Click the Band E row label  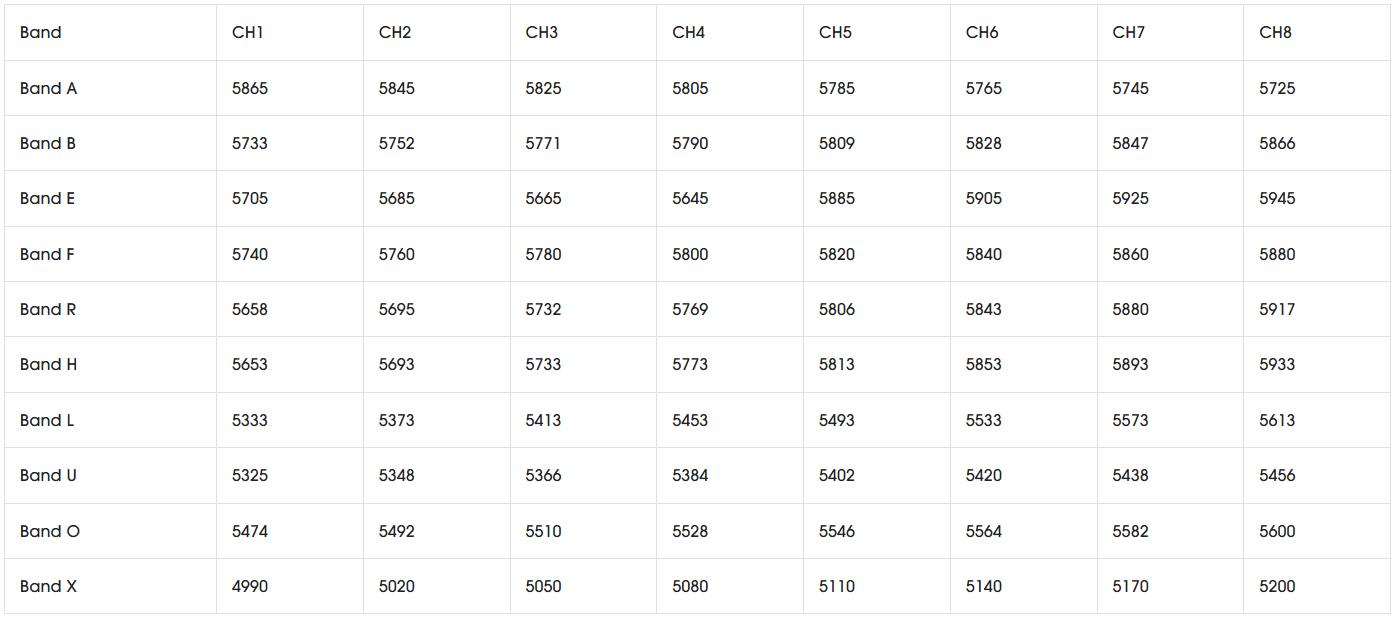click(x=47, y=198)
